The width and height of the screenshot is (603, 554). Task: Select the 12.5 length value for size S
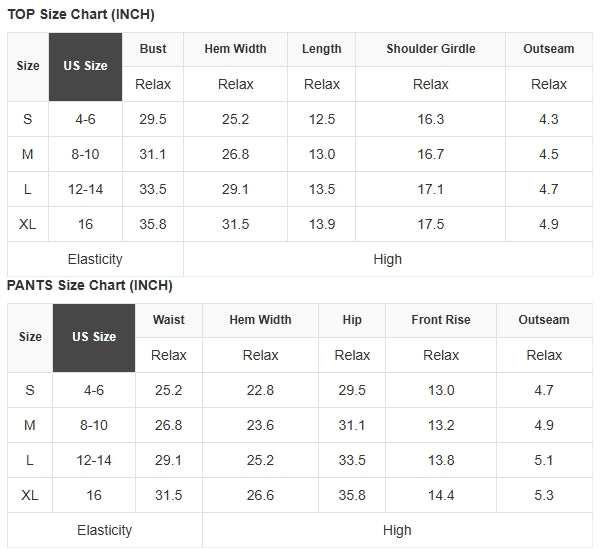321,119
